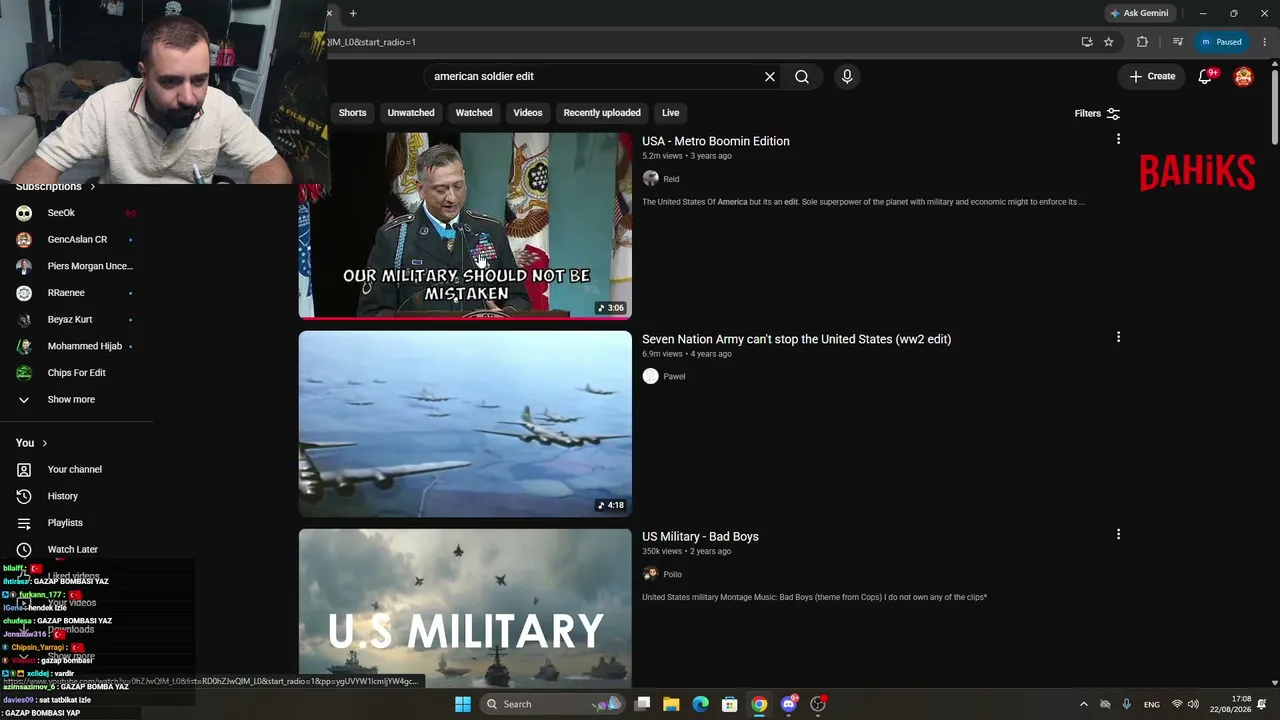
Task: Open Pollo channel avatar
Action: [651, 574]
